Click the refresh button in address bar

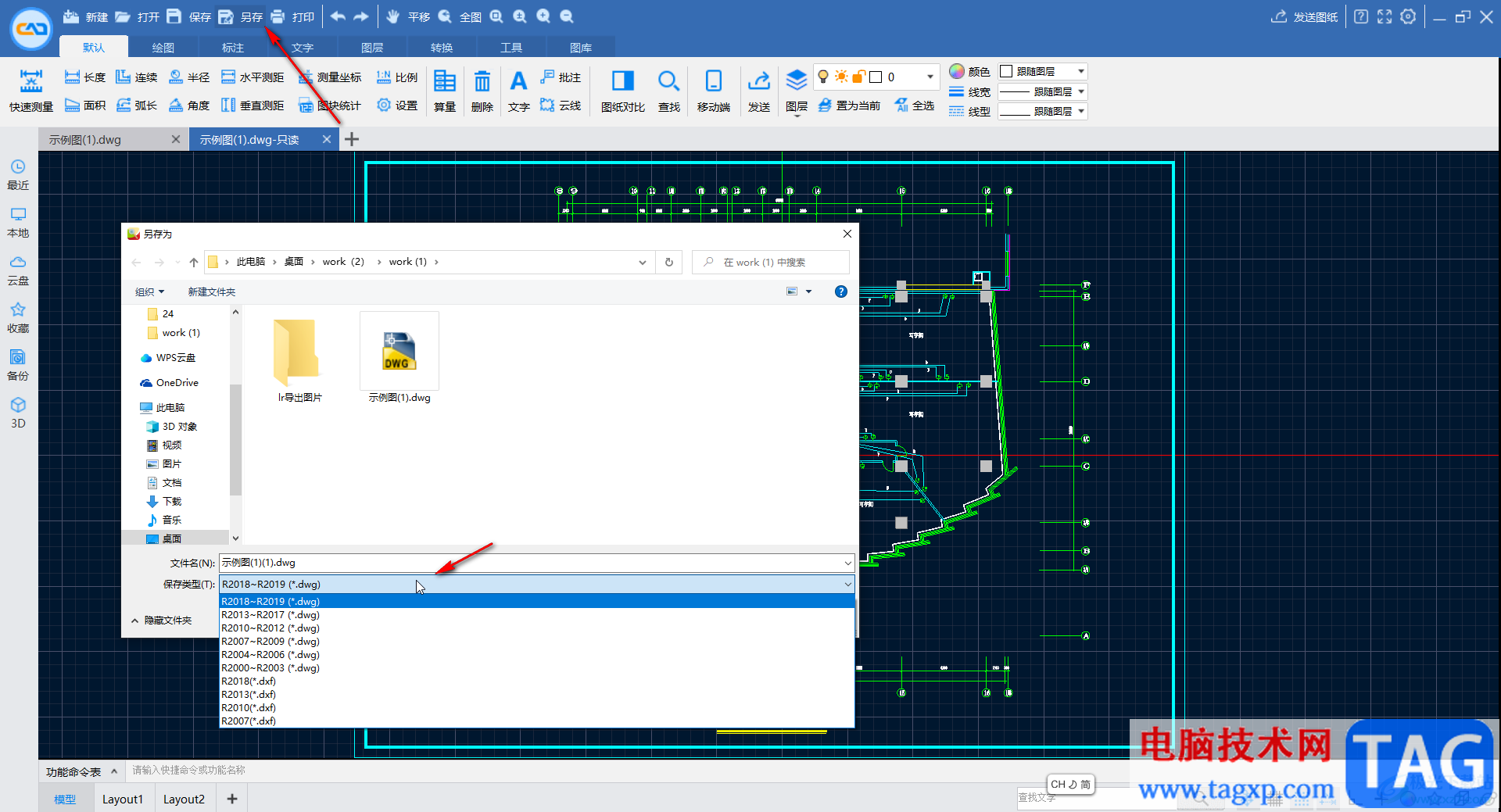pyautogui.click(x=669, y=263)
